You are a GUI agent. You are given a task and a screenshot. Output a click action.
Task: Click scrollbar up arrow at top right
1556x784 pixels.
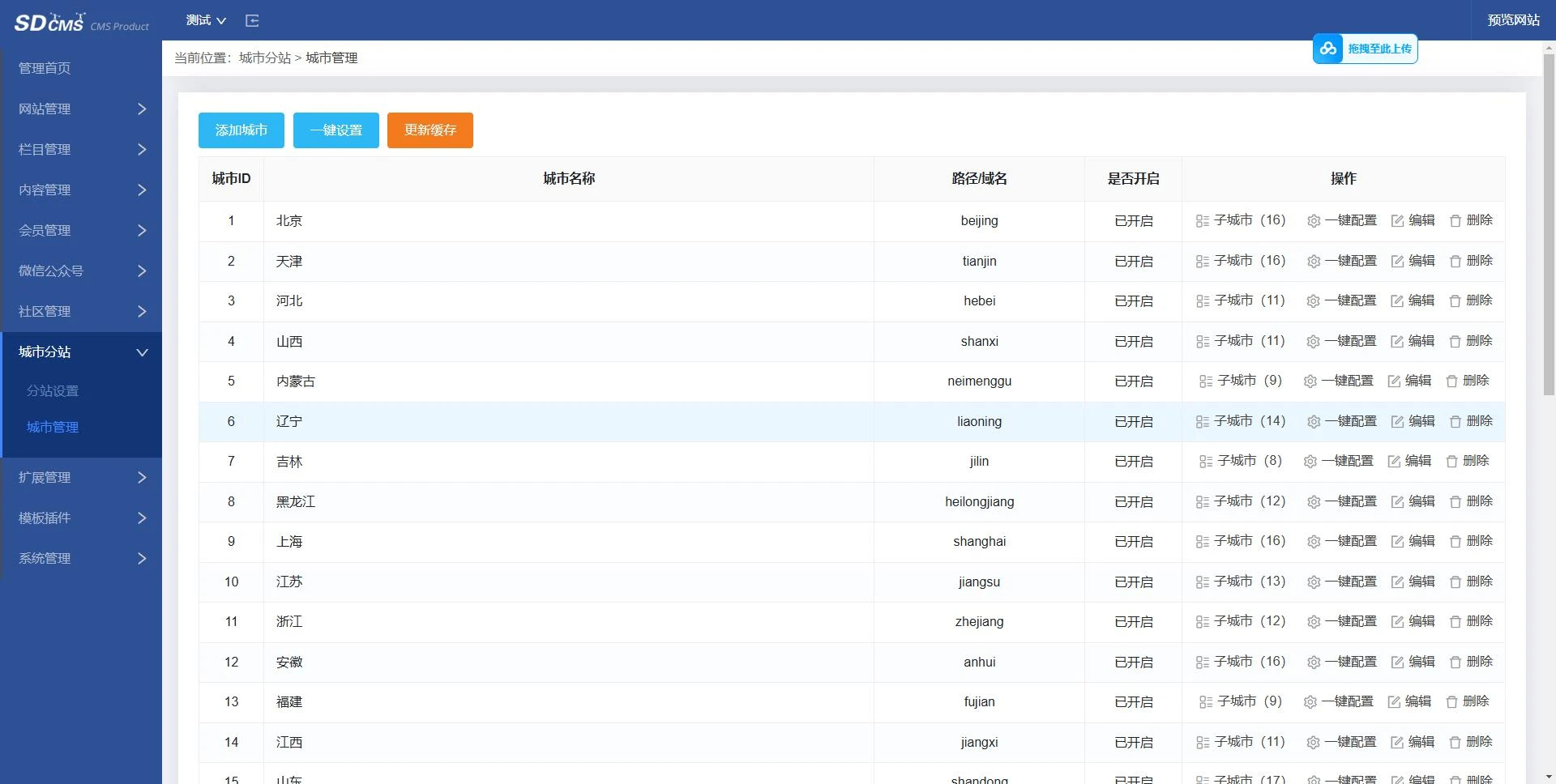1549,48
